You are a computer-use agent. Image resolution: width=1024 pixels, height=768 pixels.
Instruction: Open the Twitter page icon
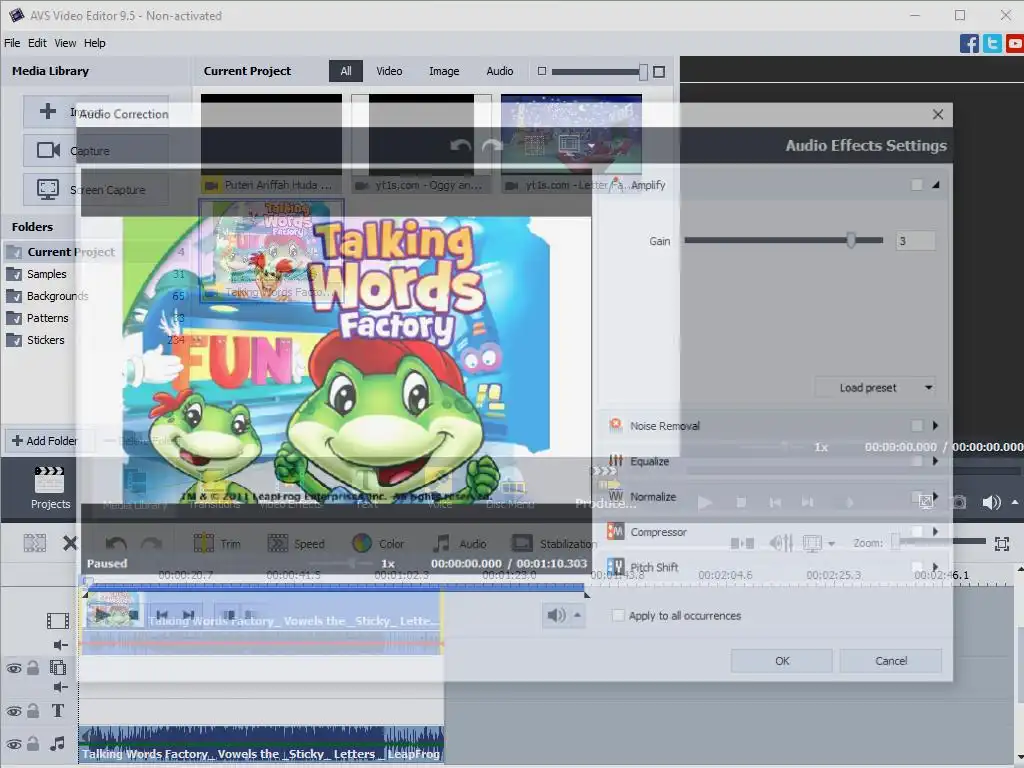coord(992,44)
